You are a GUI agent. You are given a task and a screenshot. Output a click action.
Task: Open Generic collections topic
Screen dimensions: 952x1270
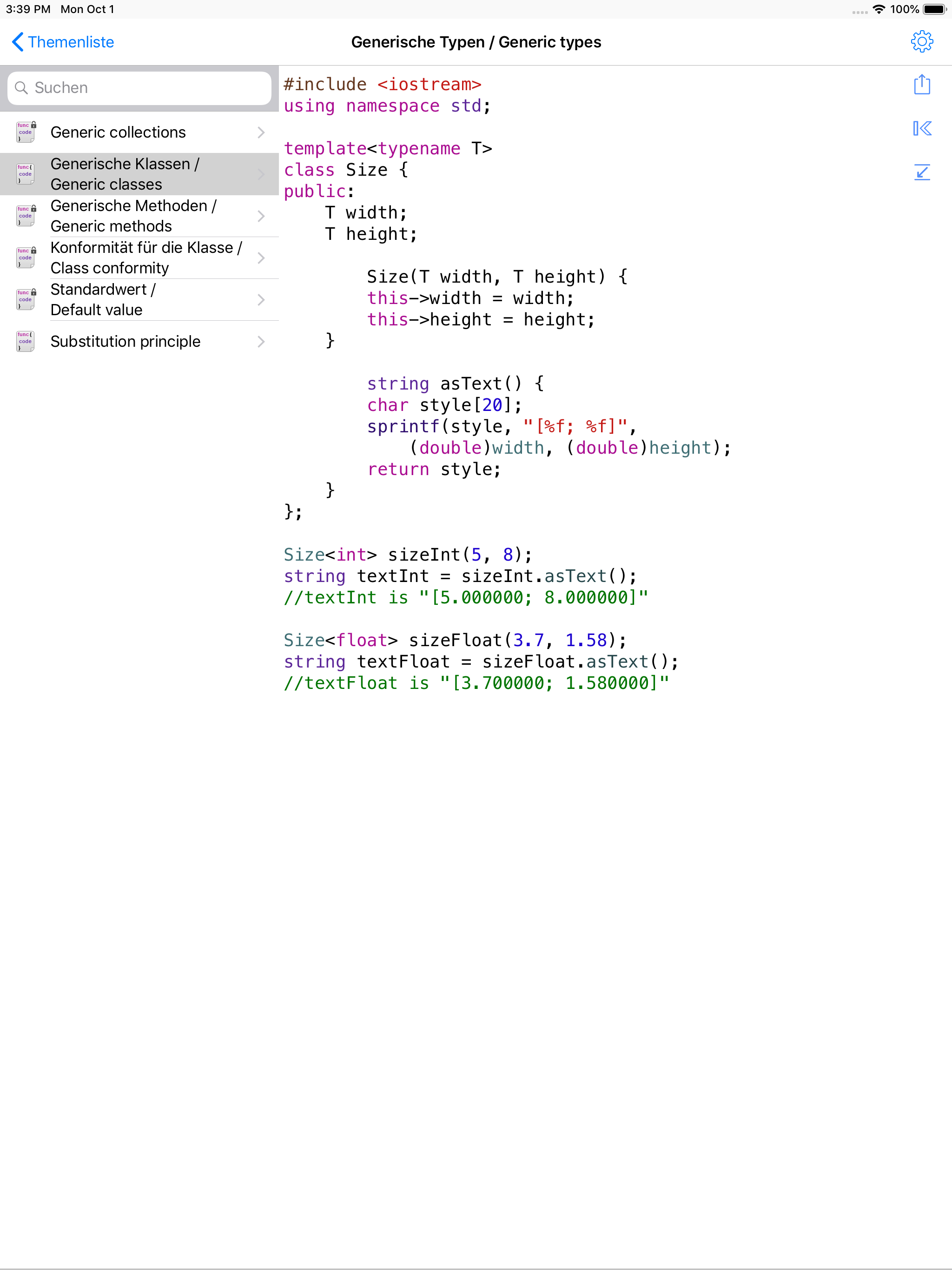(x=139, y=132)
